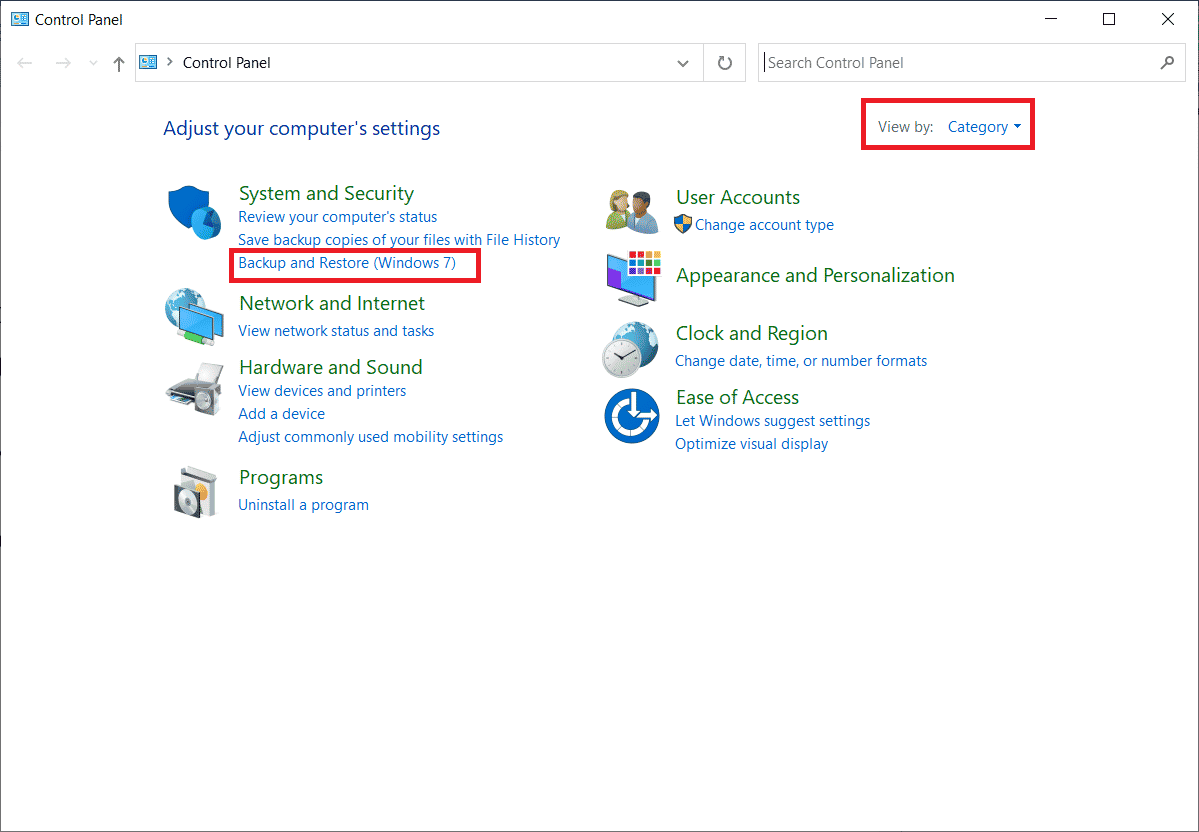This screenshot has height=832, width=1199.
Task: Click Add a device link
Action: pos(281,414)
